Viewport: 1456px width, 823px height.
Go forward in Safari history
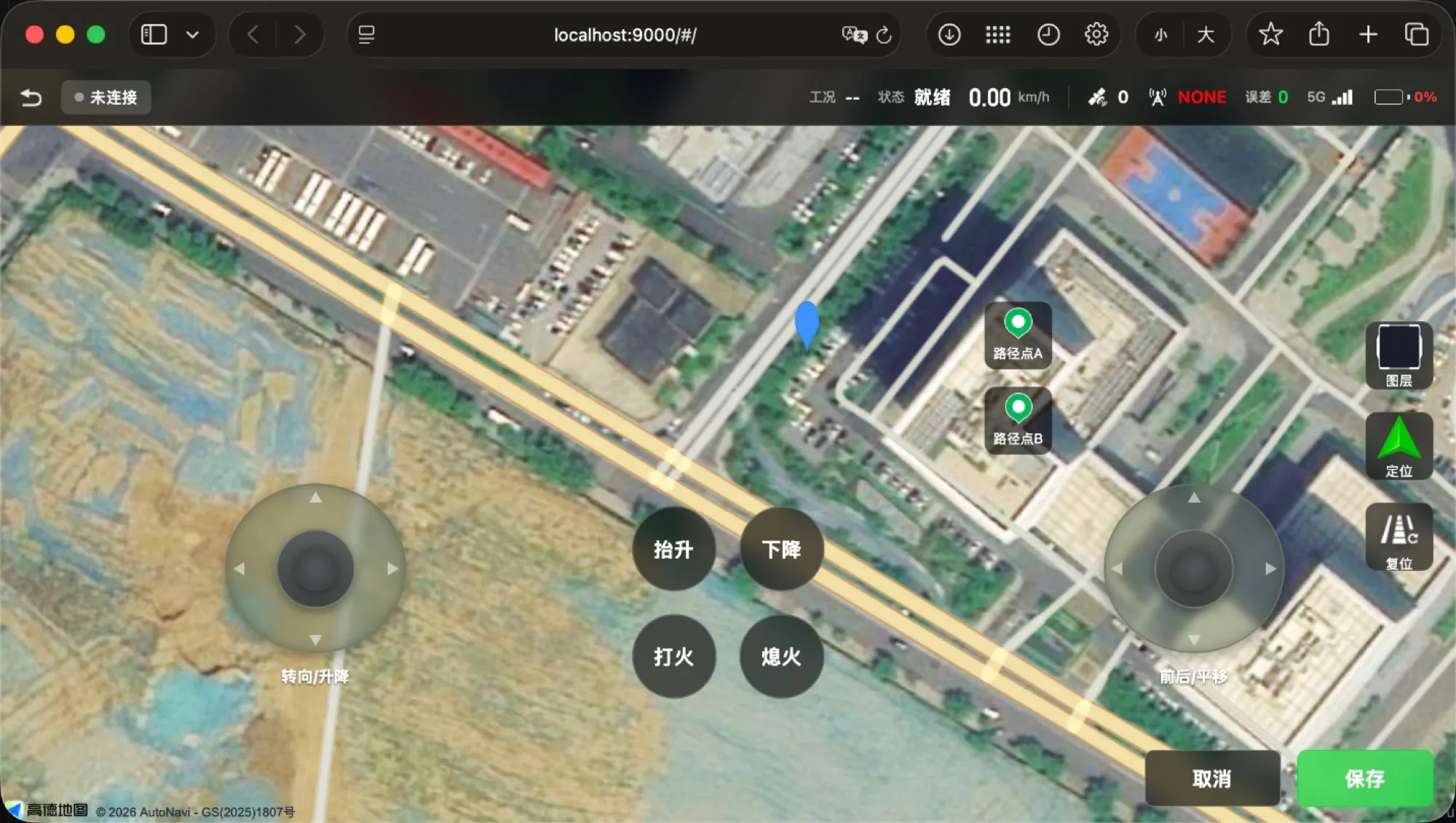pyautogui.click(x=299, y=34)
